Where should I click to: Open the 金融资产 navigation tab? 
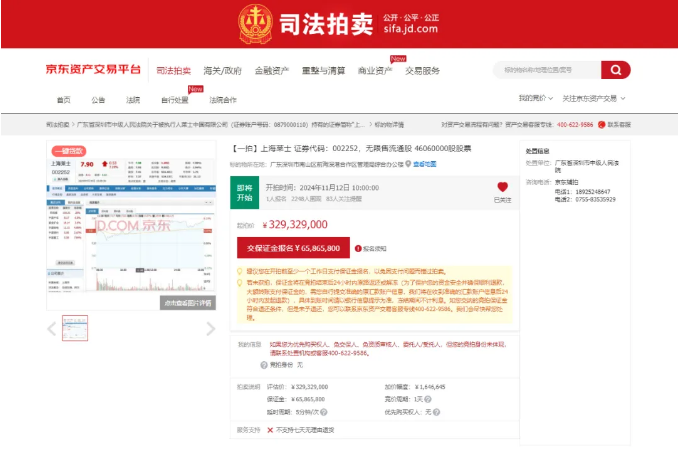[x=272, y=71]
